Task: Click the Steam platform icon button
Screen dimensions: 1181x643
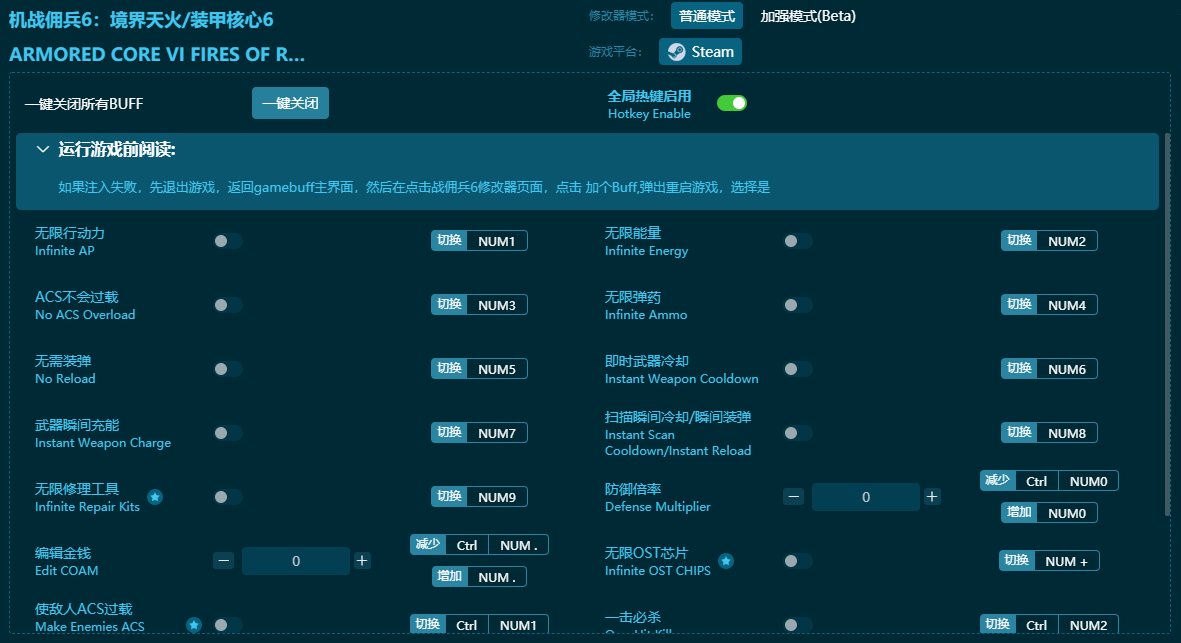Action: tap(700, 52)
